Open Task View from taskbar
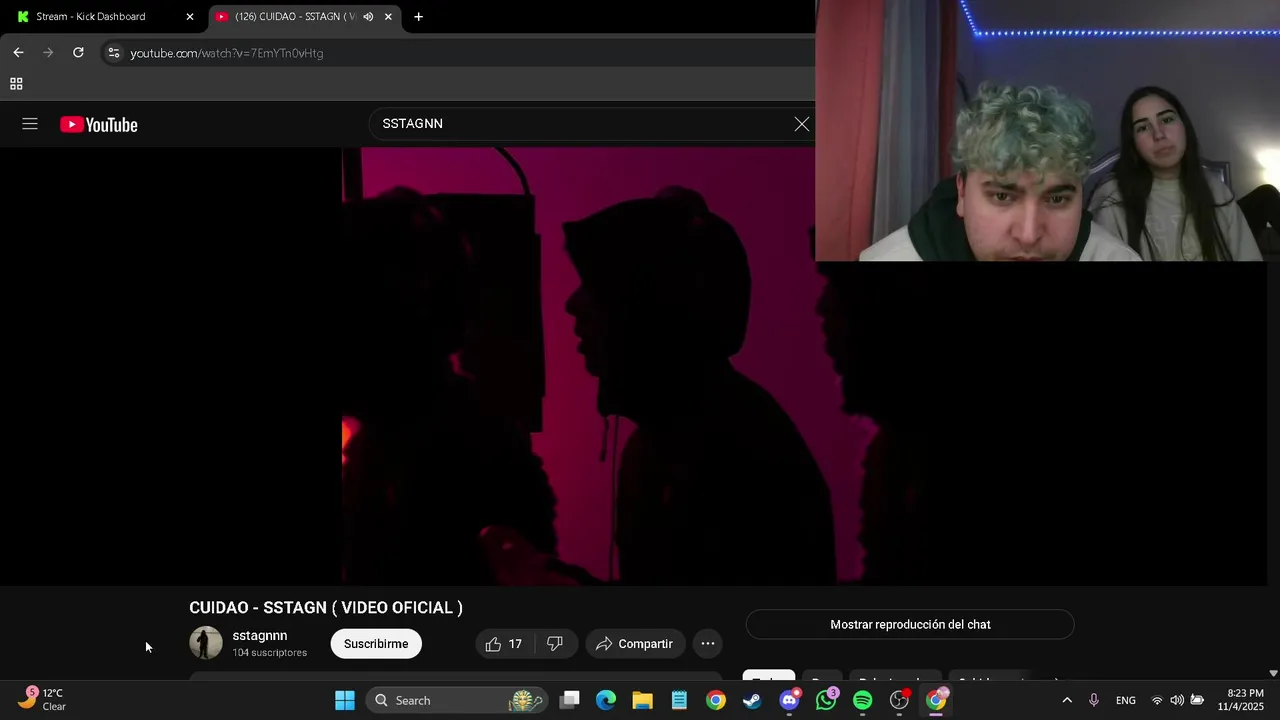 click(570, 700)
